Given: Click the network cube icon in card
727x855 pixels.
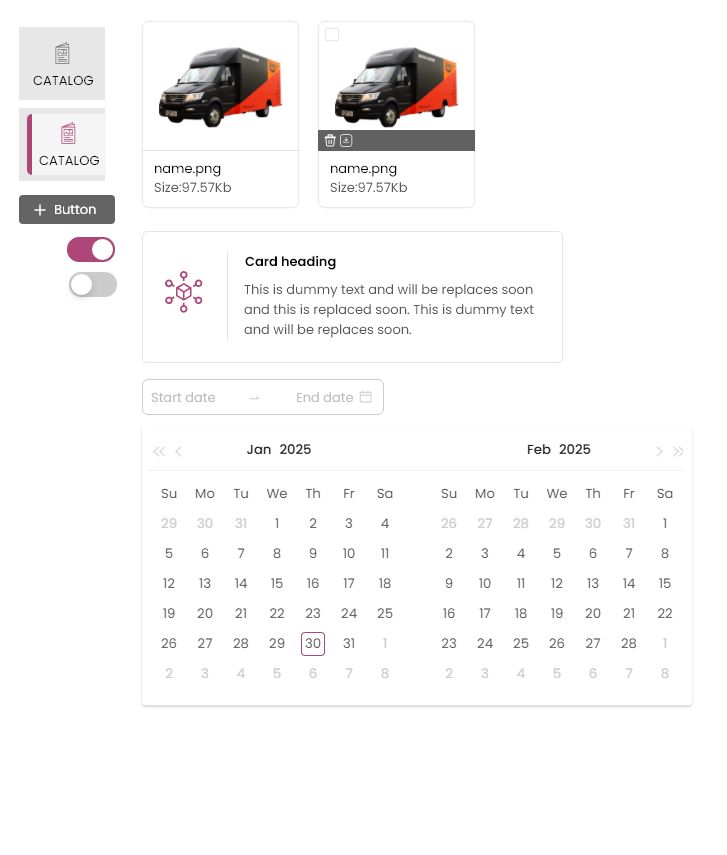Looking at the screenshot, I should point(184,292).
